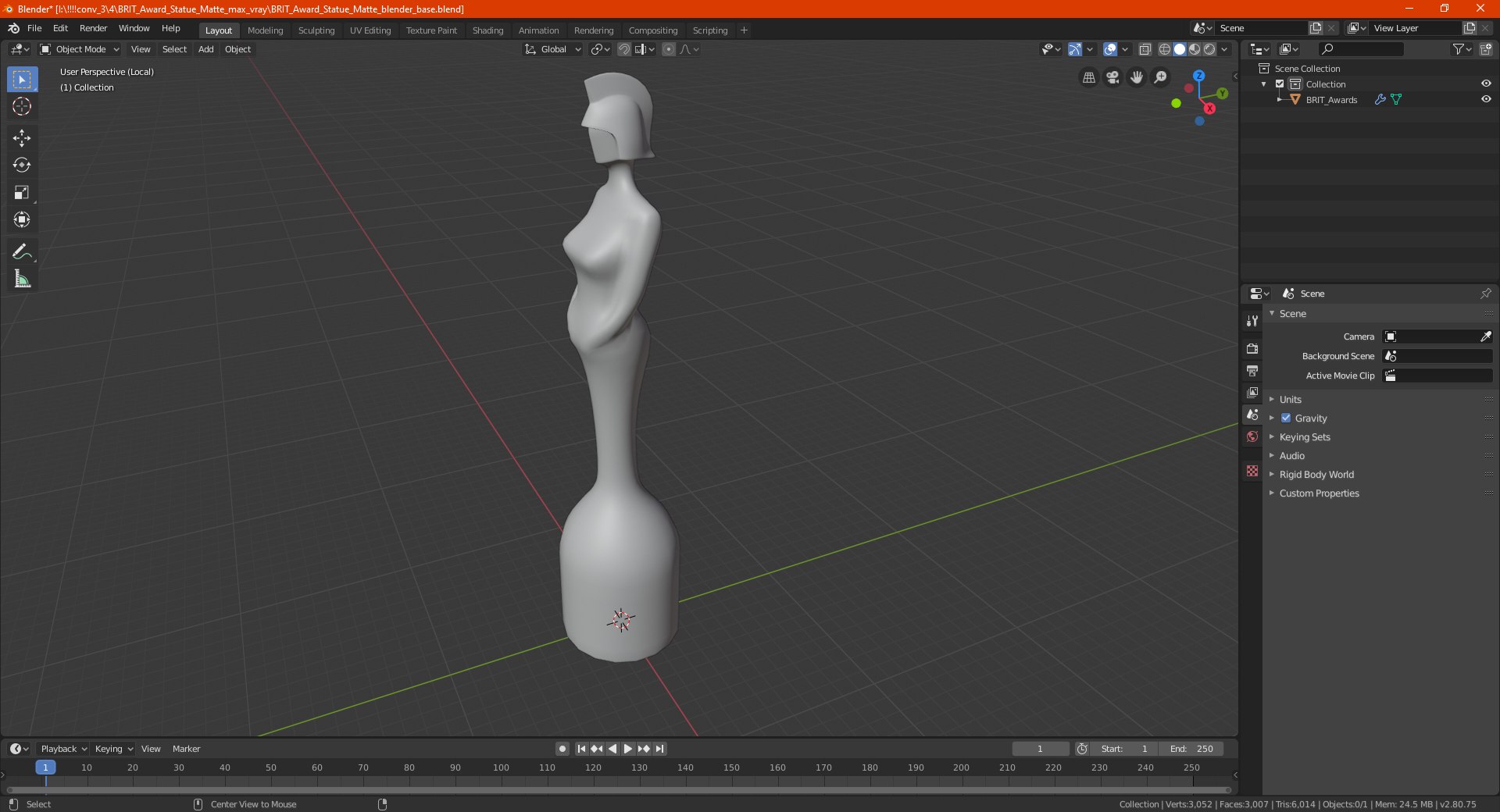The image size is (1500, 812).
Task: Toggle orthographic grid view button
Action: click(x=1088, y=77)
